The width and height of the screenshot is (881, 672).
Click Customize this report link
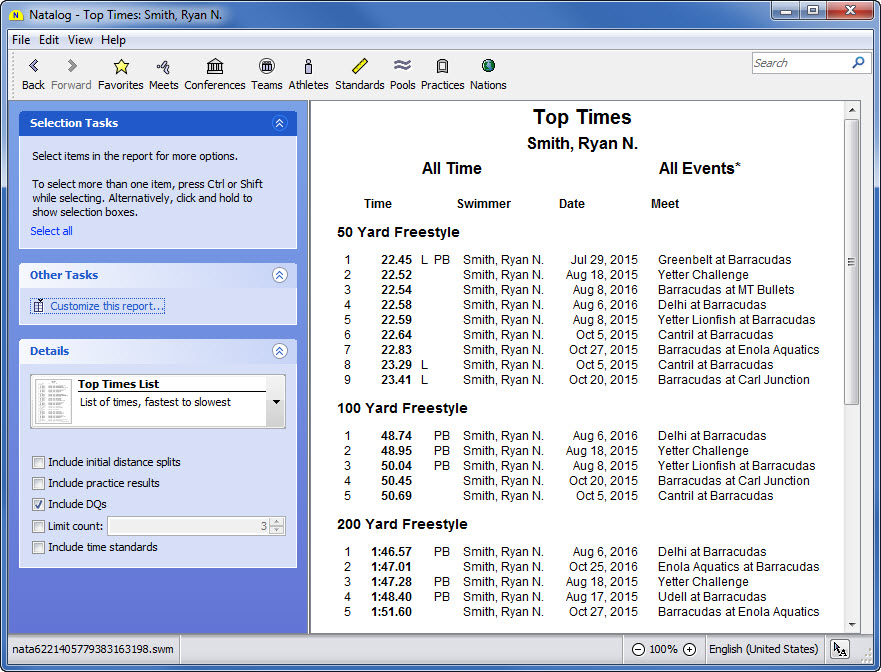click(x=107, y=306)
